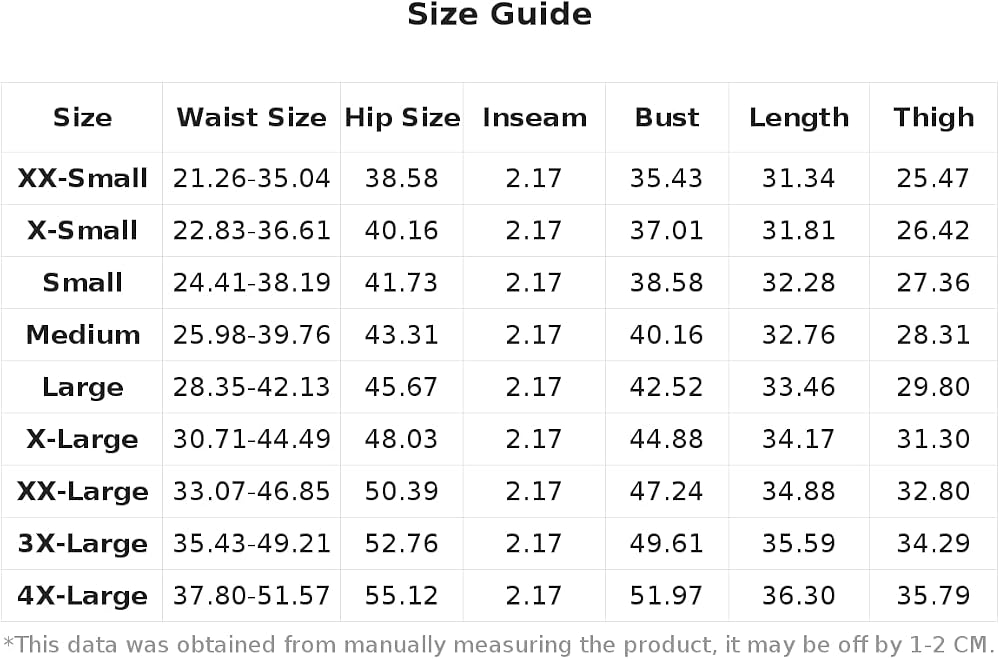Select waist range 21.26-35.04
Viewport: 1000px width, 659px height.
coord(251,178)
